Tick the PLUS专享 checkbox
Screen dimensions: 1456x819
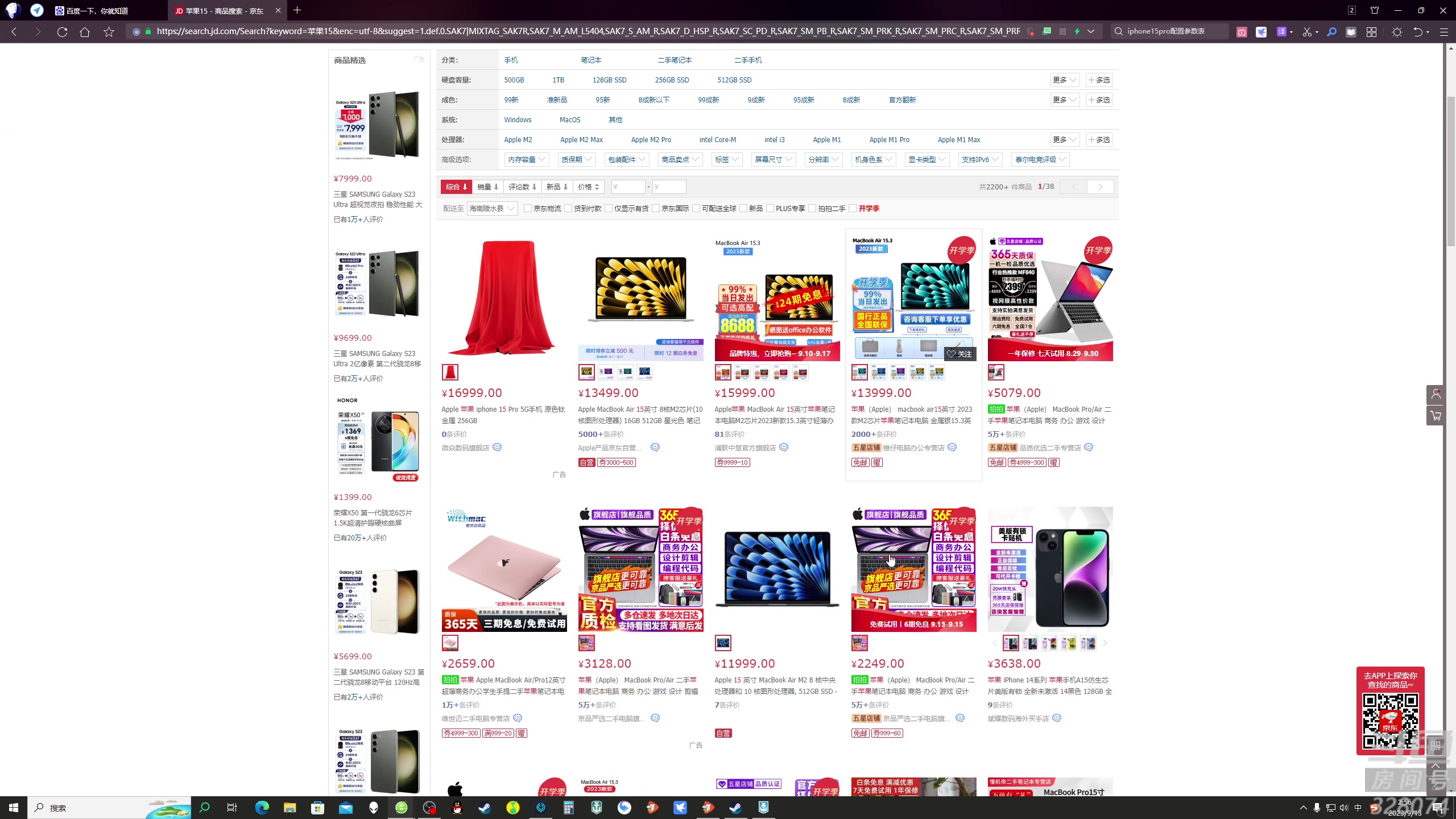770,209
